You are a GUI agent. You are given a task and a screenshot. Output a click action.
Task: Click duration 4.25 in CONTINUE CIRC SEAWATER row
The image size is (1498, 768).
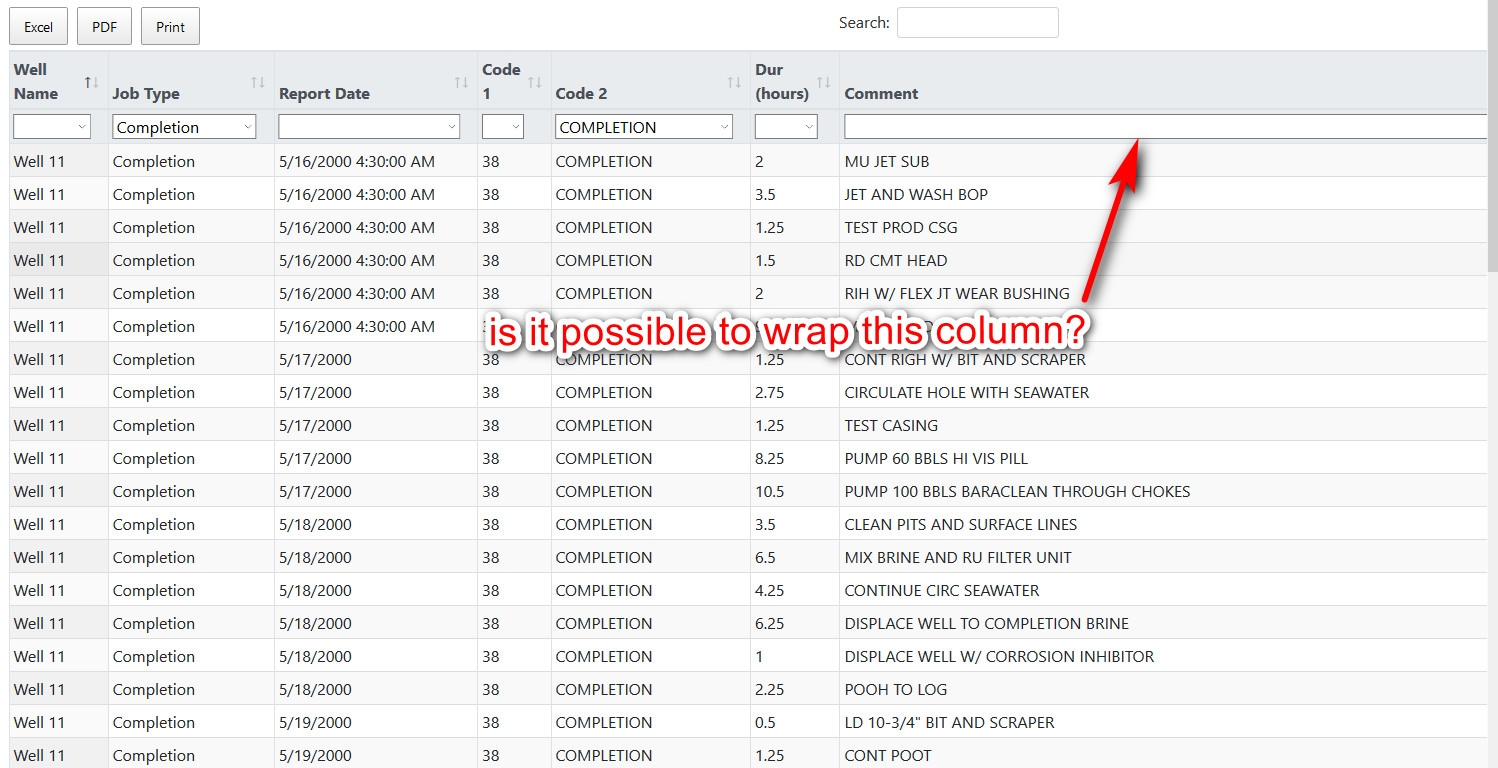coord(770,590)
